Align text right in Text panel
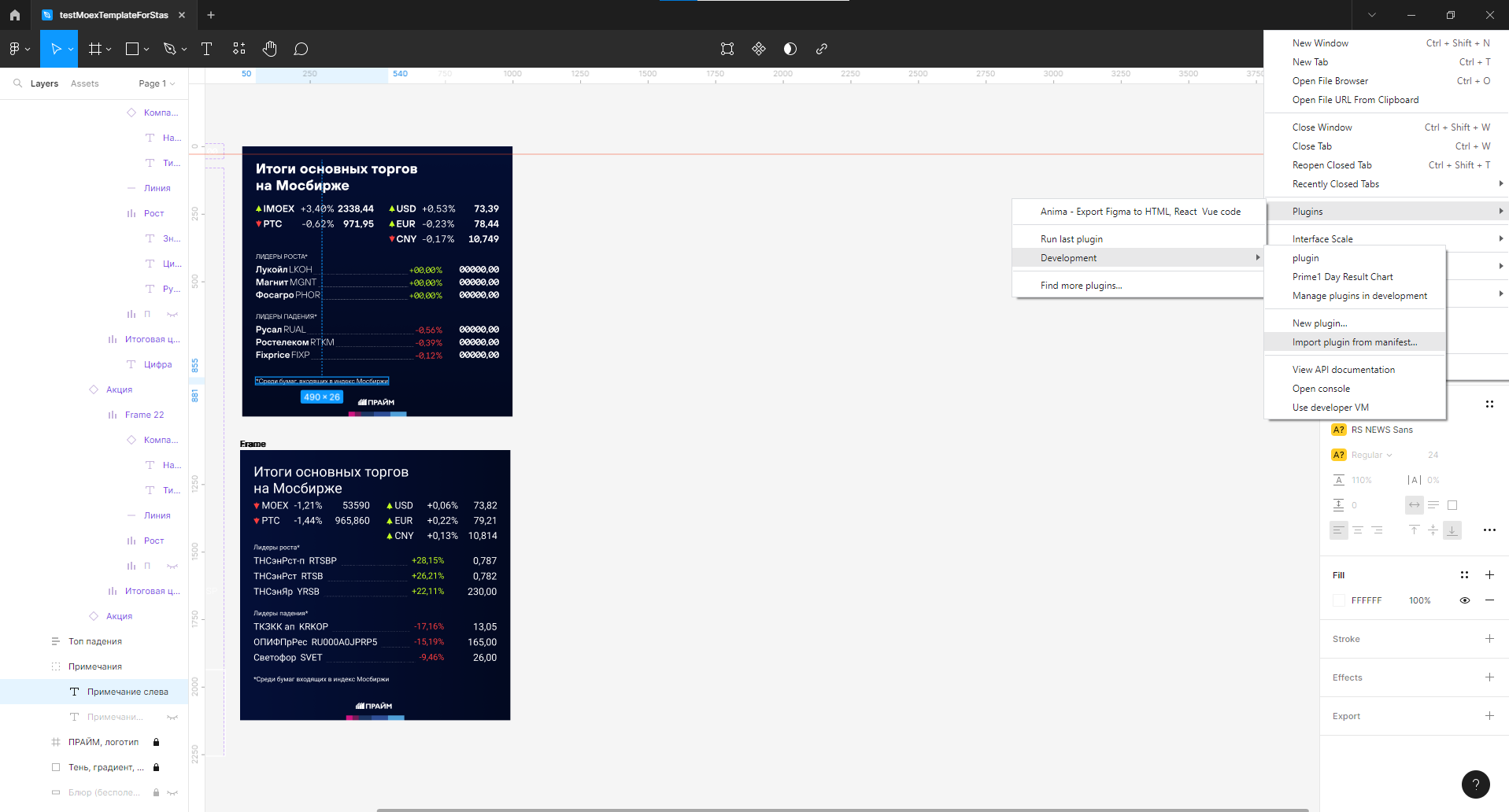 tap(1377, 530)
